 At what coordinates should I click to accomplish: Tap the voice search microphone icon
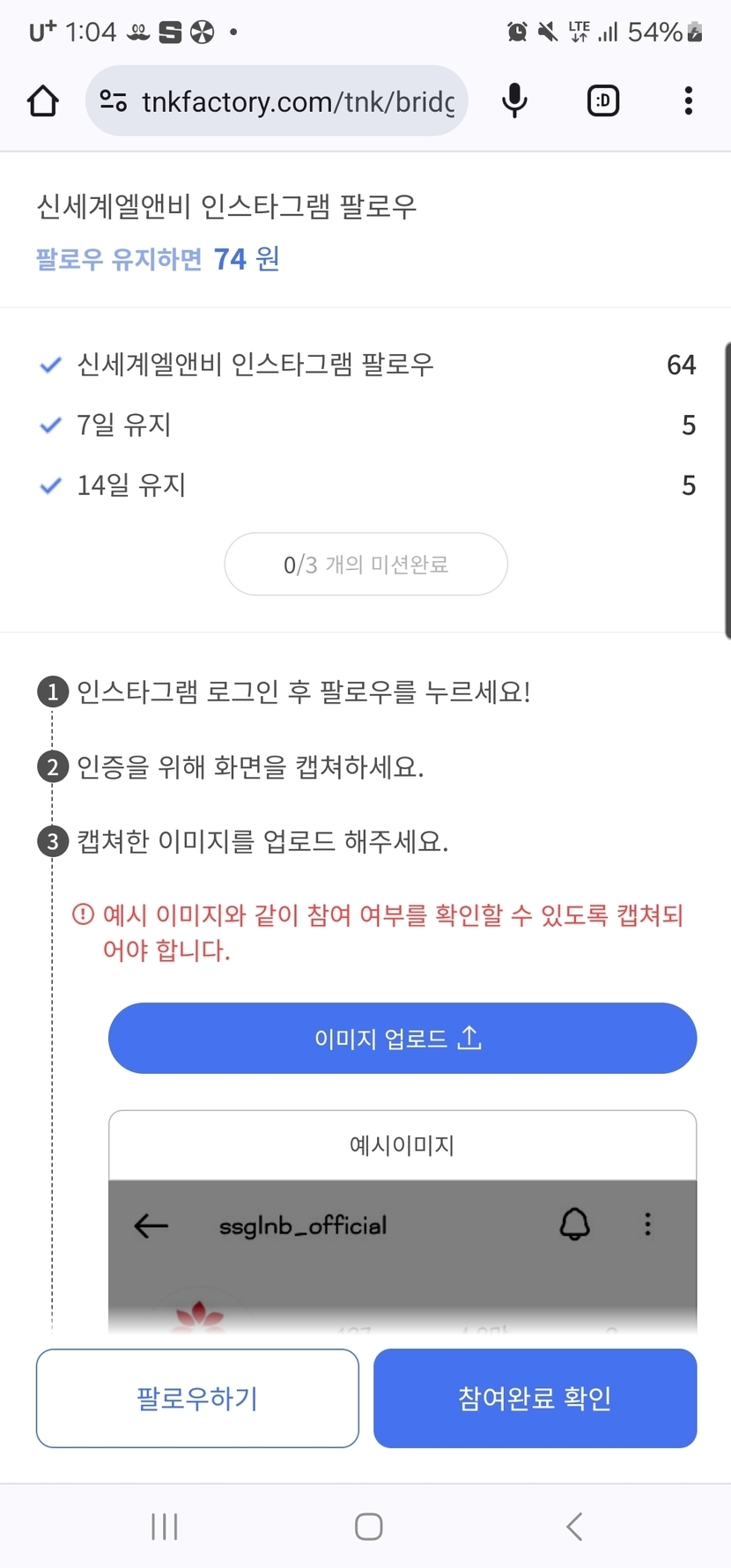tap(514, 101)
